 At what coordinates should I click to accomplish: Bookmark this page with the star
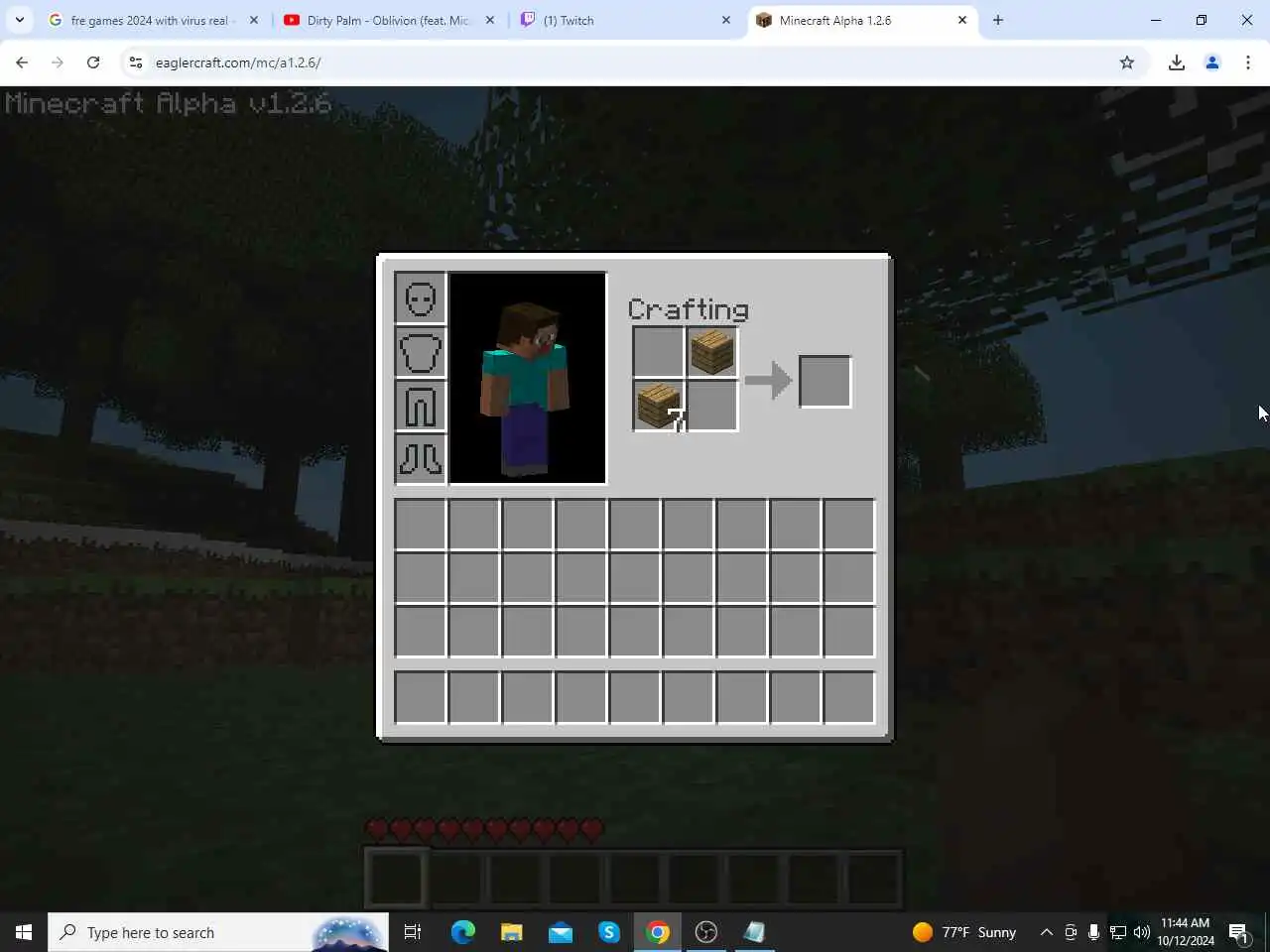click(1127, 62)
